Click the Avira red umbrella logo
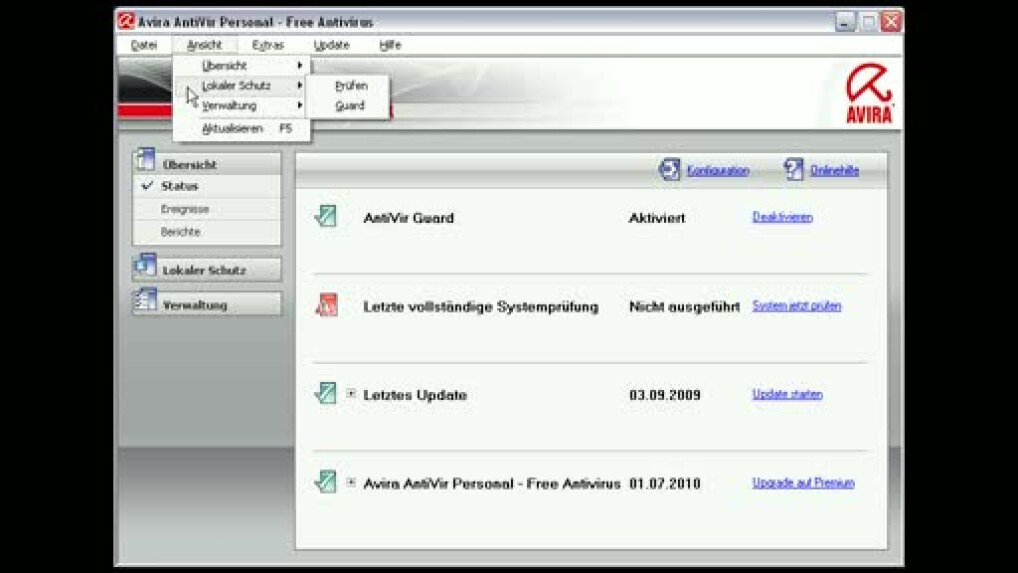 (869, 95)
